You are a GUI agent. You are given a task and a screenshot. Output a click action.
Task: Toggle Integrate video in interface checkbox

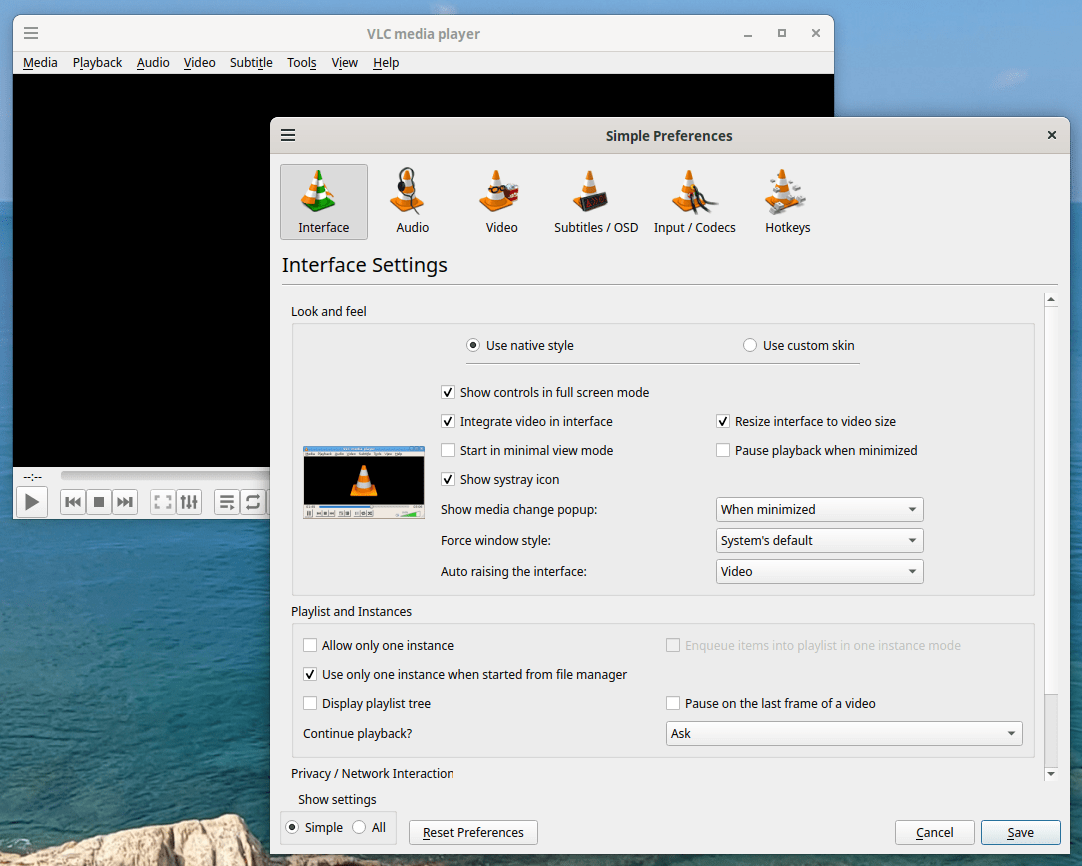coord(527,421)
